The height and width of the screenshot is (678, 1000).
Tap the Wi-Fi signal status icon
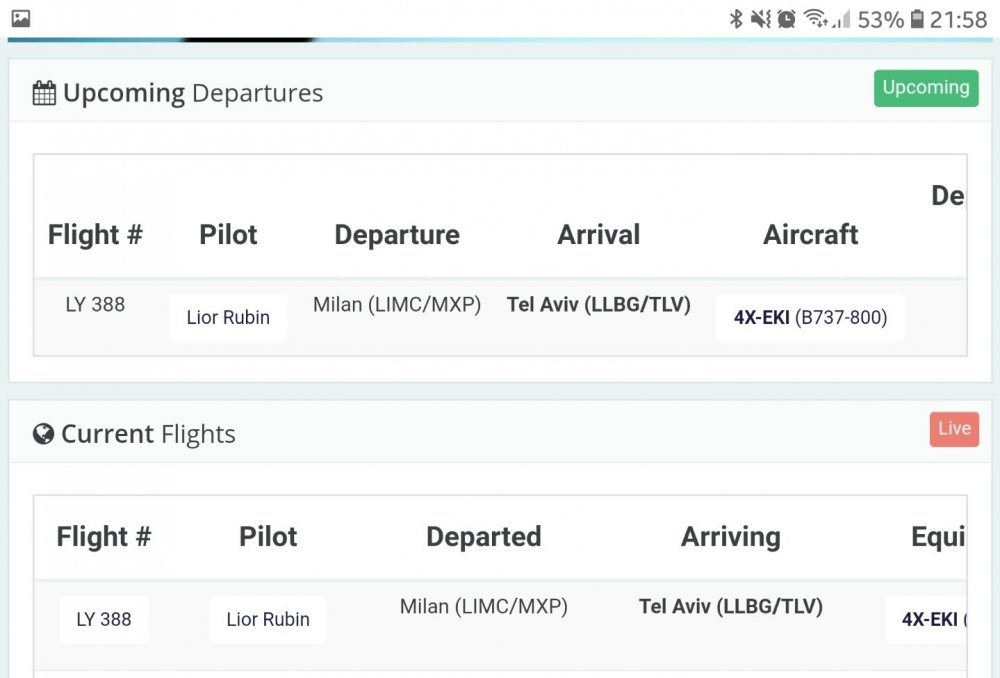coord(816,19)
